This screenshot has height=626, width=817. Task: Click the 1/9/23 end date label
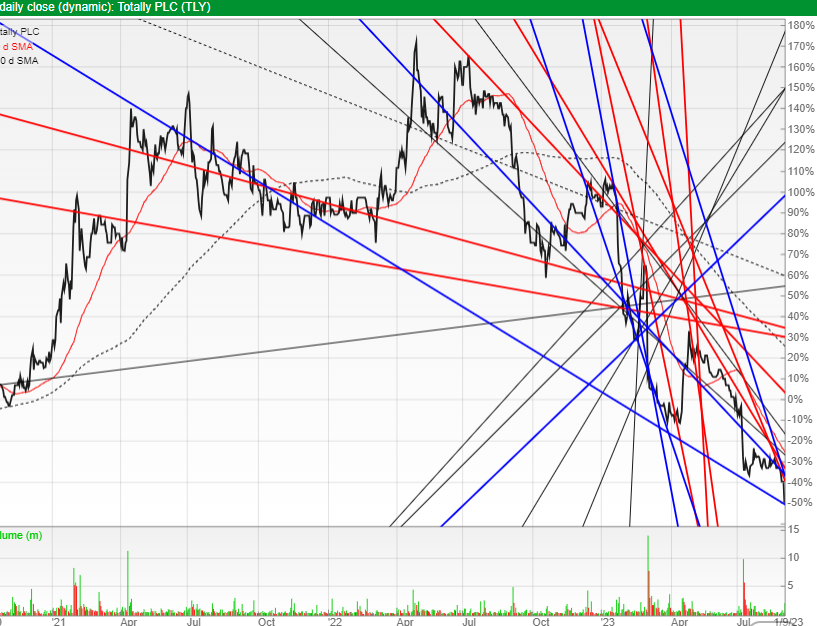(x=789, y=622)
